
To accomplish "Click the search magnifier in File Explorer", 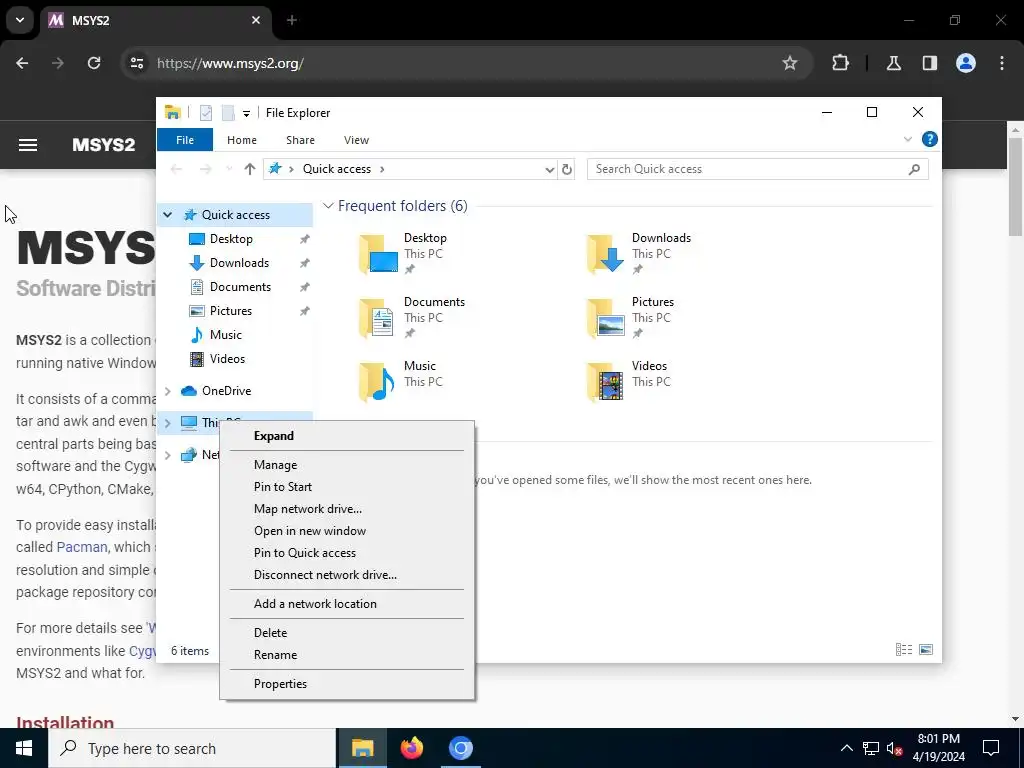I will 914,169.
